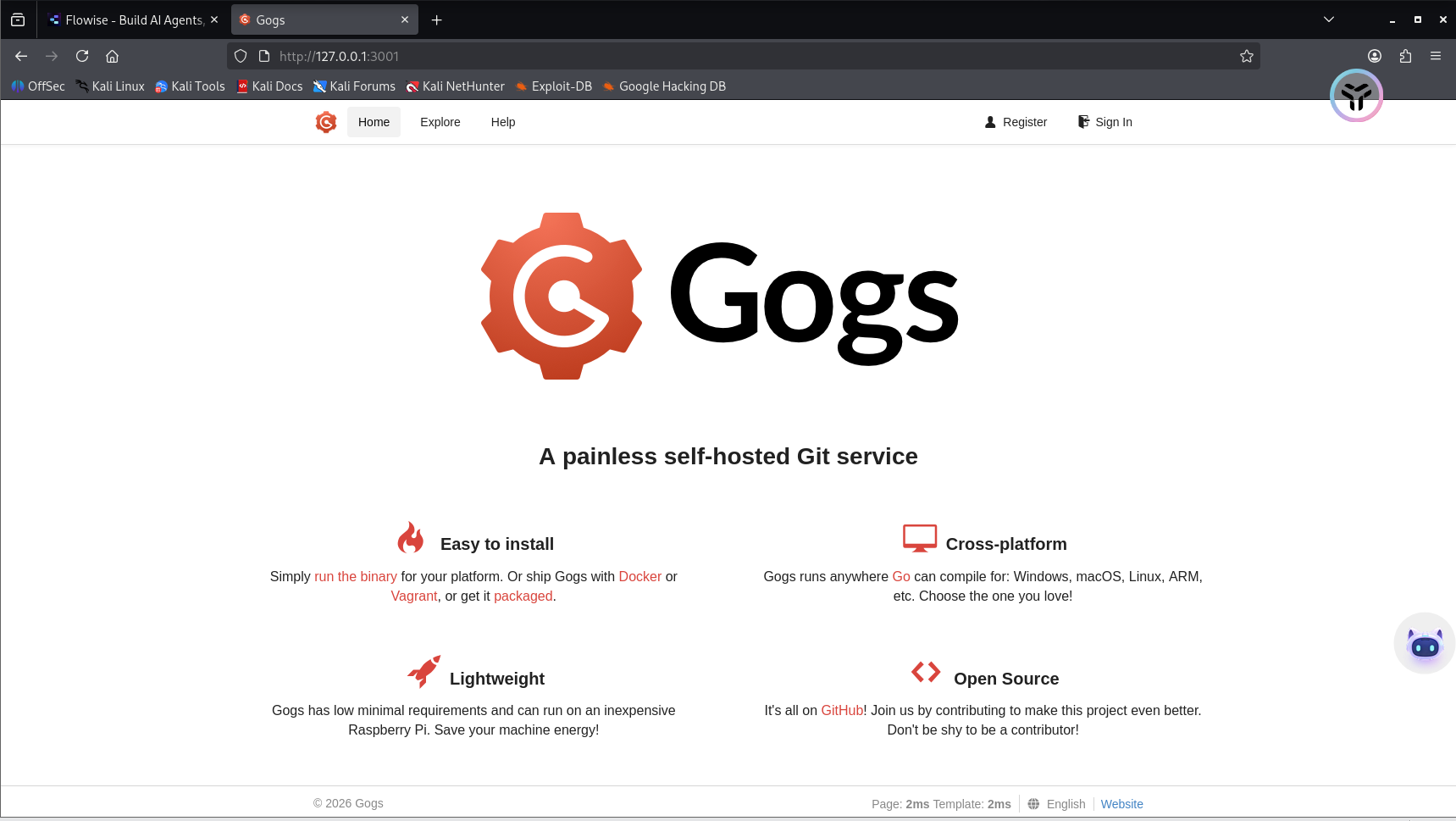1456x821 pixels.
Task: Follow the Docker link
Action: click(x=639, y=576)
